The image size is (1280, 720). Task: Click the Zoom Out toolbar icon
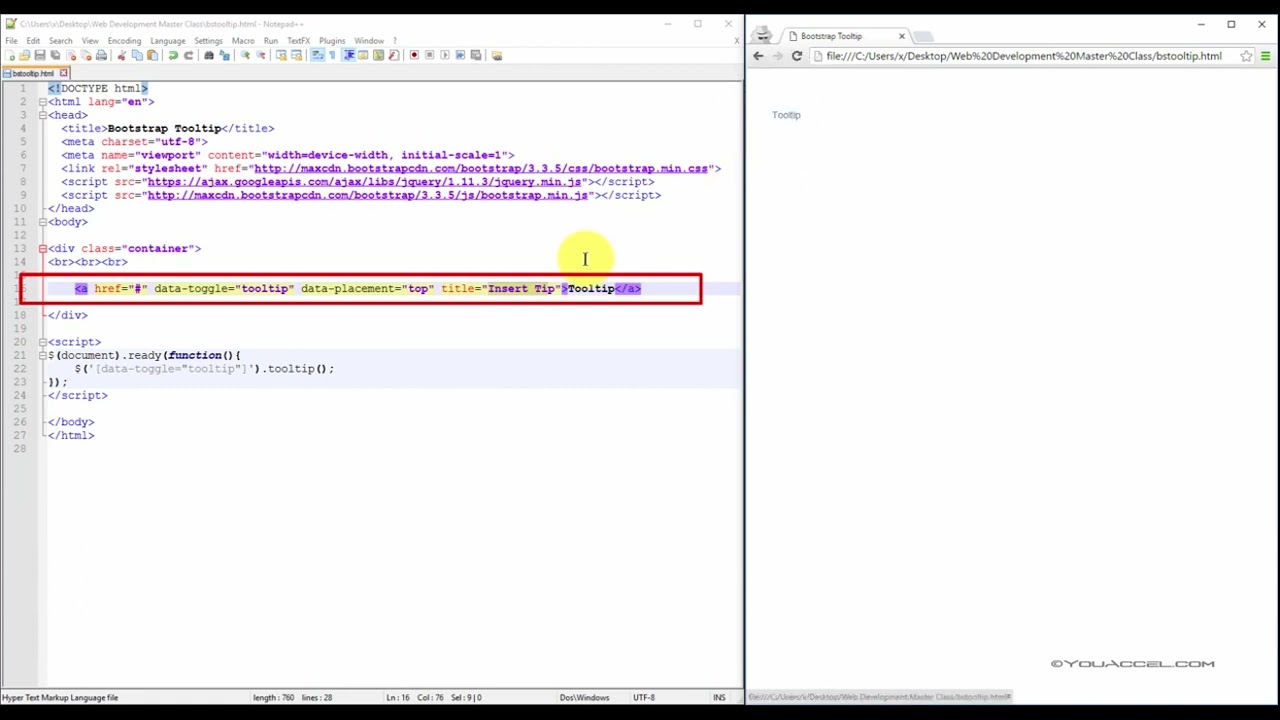point(260,55)
